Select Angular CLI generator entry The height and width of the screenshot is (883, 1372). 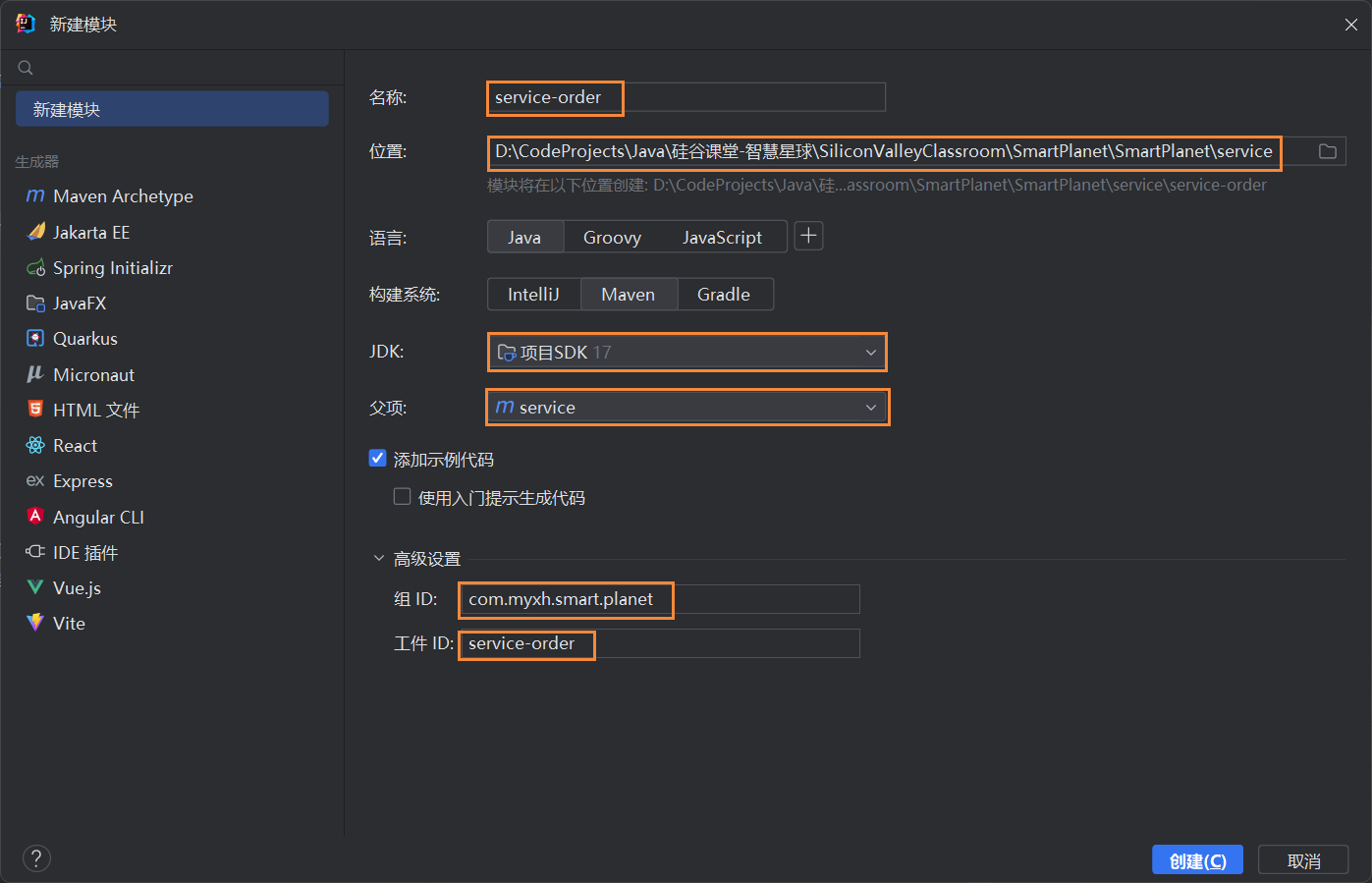pos(172,516)
